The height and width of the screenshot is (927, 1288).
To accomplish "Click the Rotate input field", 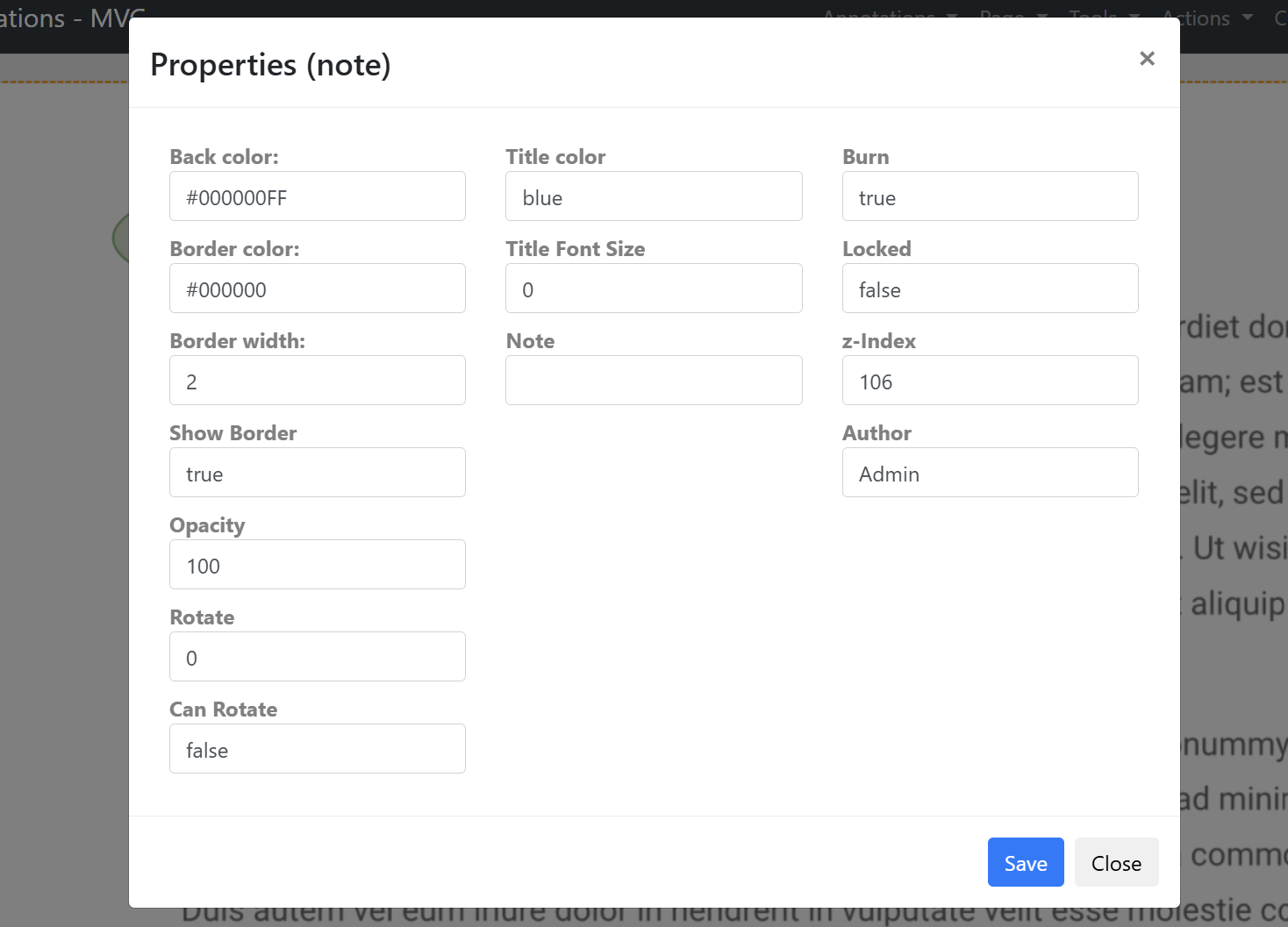I will pyautogui.click(x=317, y=657).
